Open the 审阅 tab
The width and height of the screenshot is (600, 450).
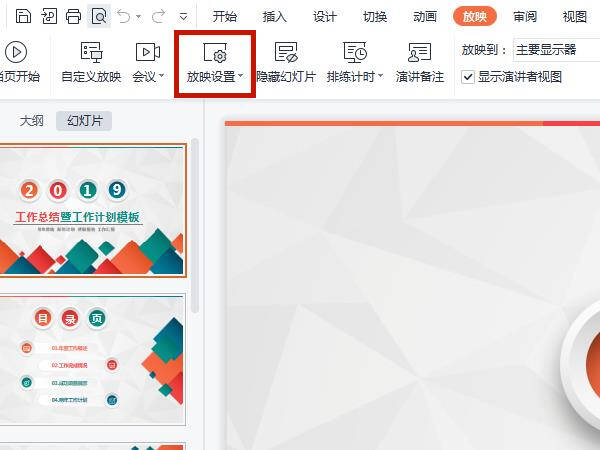(525, 16)
